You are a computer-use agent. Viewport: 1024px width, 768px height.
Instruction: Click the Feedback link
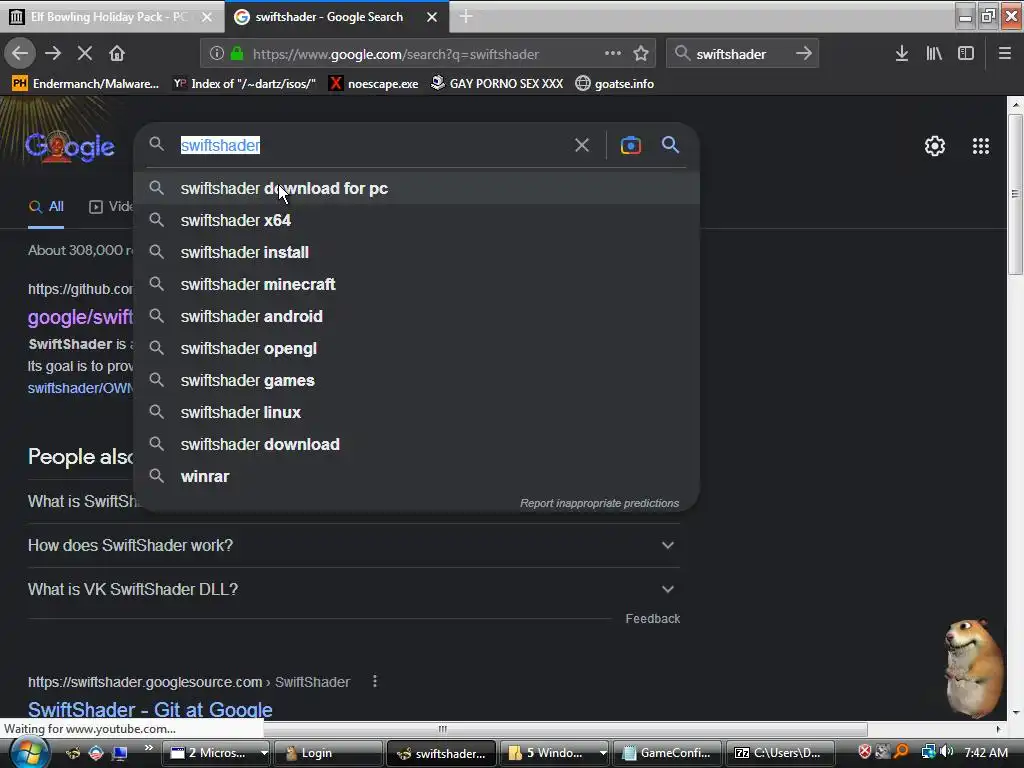pyautogui.click(x=652, y=618)
